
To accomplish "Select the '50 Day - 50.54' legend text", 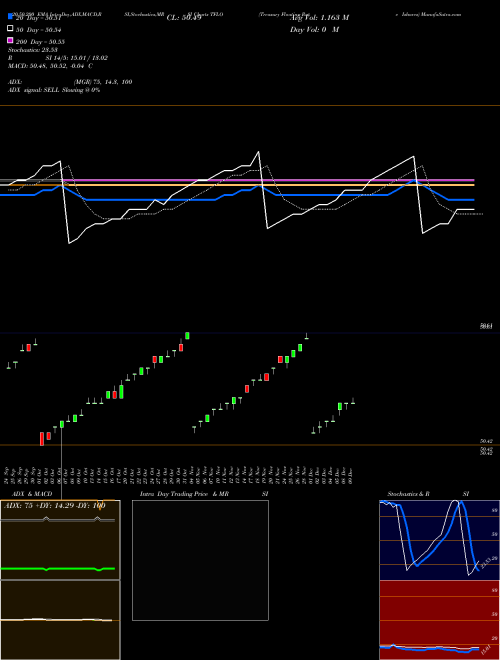I will click(x=40, y=30).
